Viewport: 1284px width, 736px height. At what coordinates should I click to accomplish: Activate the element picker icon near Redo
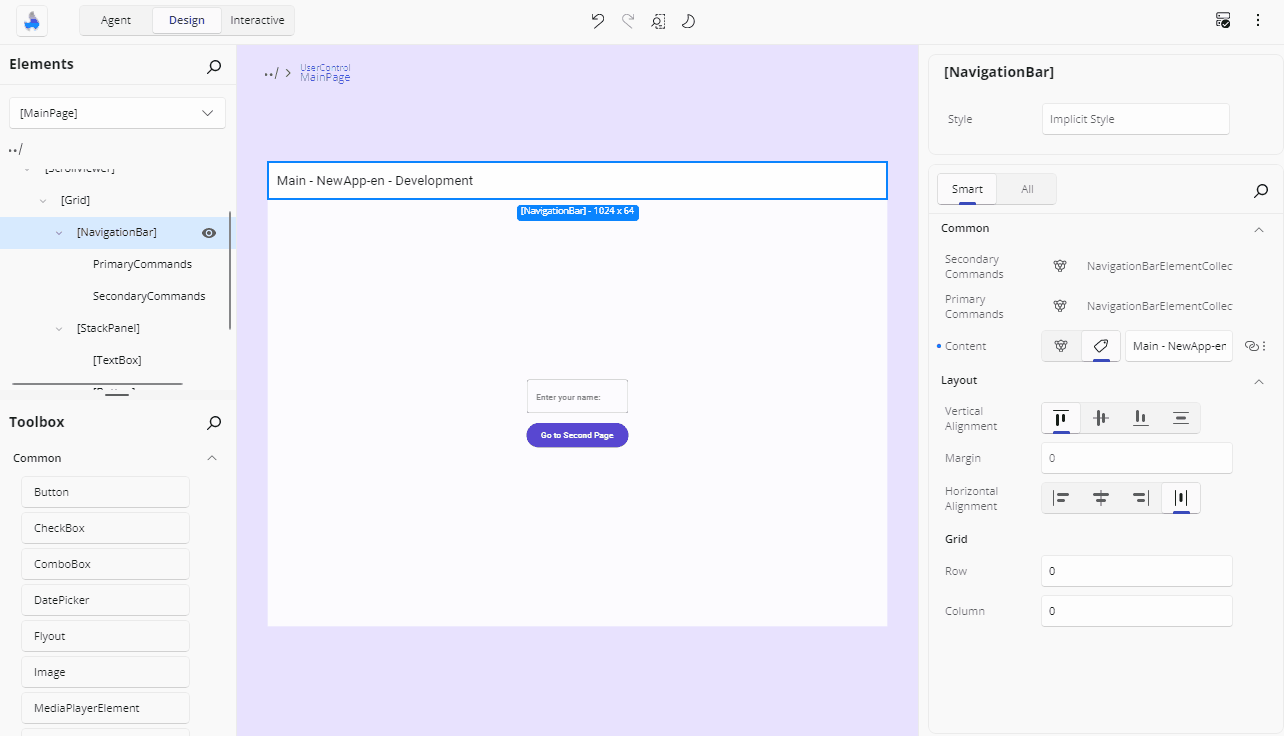pos(658,20)
